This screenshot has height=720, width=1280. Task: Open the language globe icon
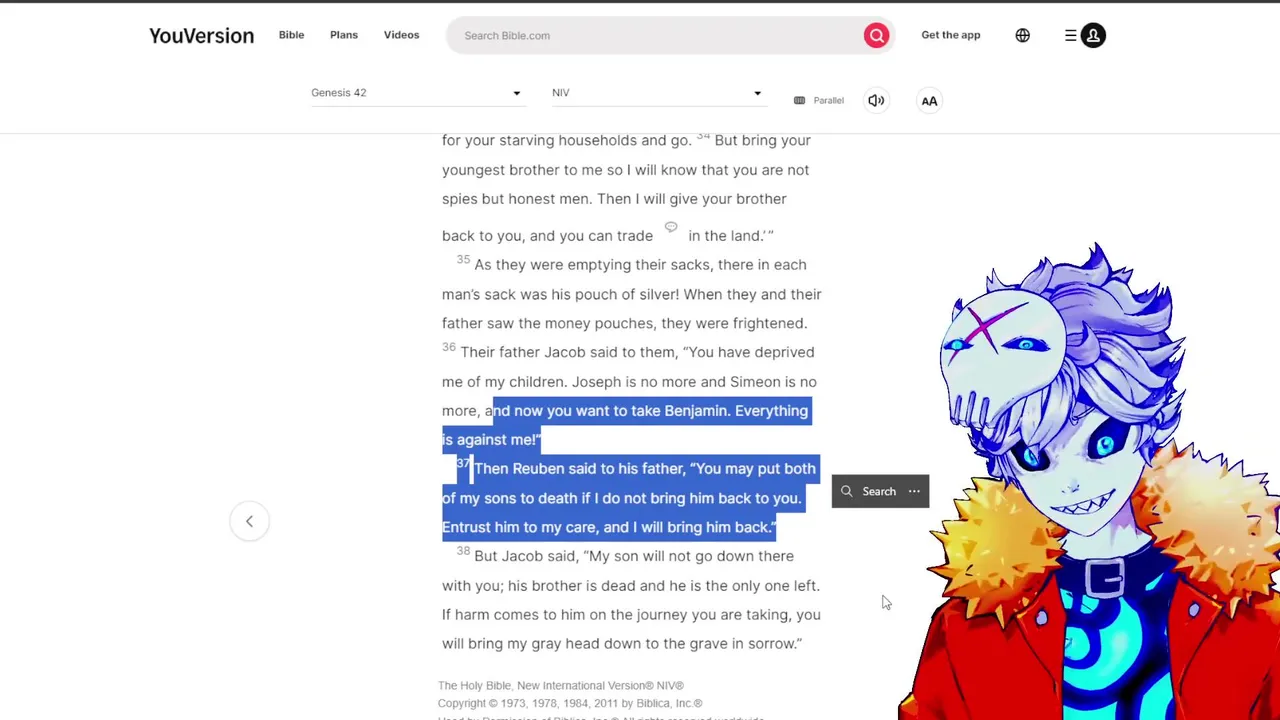[x=1022, y=35]
